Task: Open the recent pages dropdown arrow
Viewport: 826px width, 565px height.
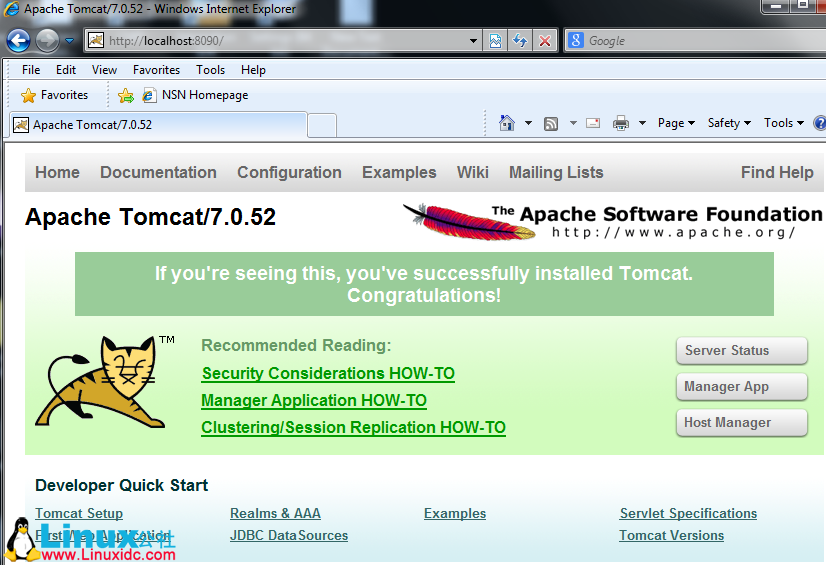Action: (70, 41)
